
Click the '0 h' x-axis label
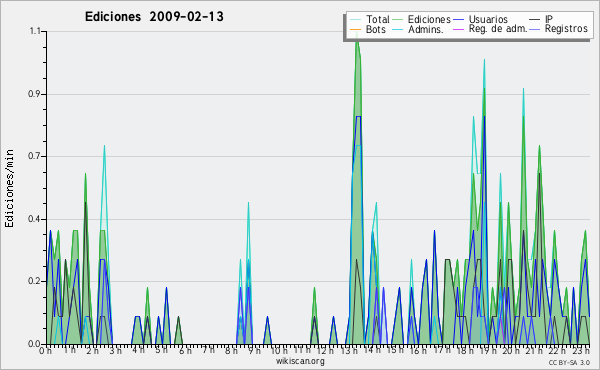point(45,350)
